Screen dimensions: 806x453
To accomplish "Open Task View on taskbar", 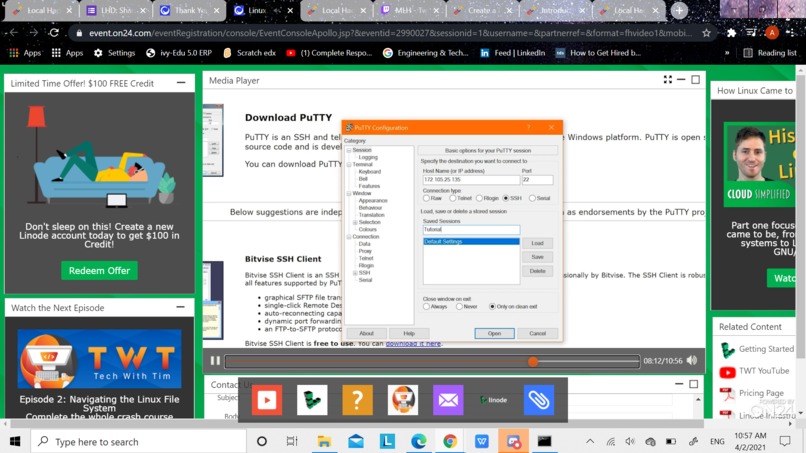I will 292,441.
